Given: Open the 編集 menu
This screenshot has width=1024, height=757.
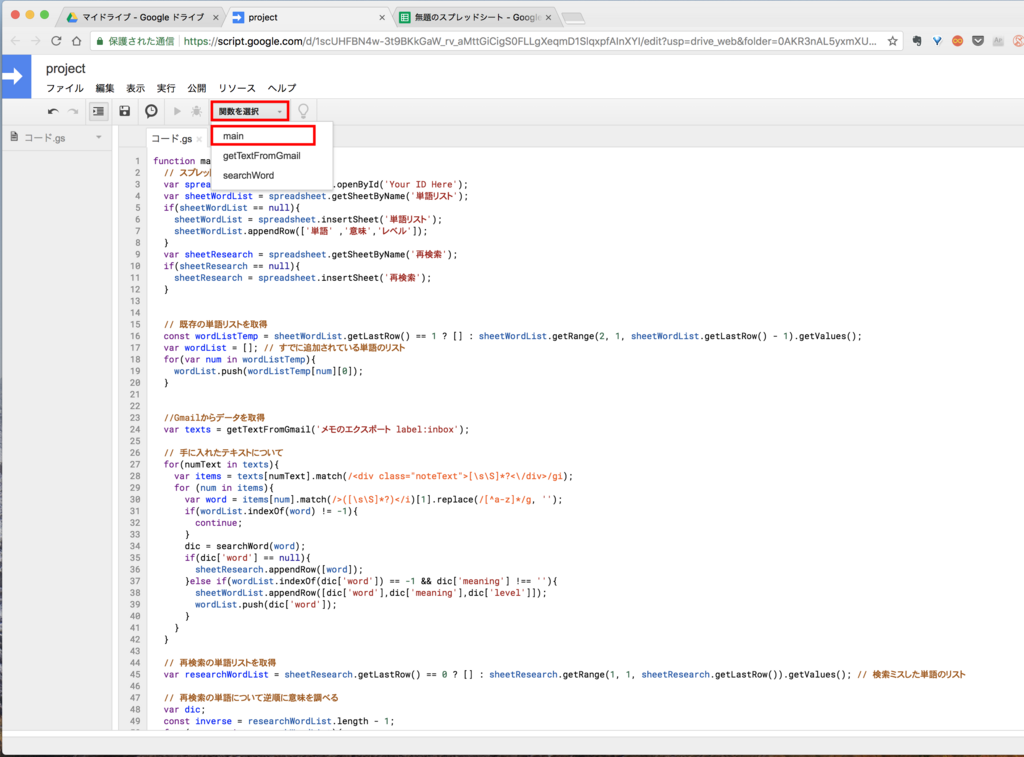Looking at the screenshot, I should pos(104,88).
